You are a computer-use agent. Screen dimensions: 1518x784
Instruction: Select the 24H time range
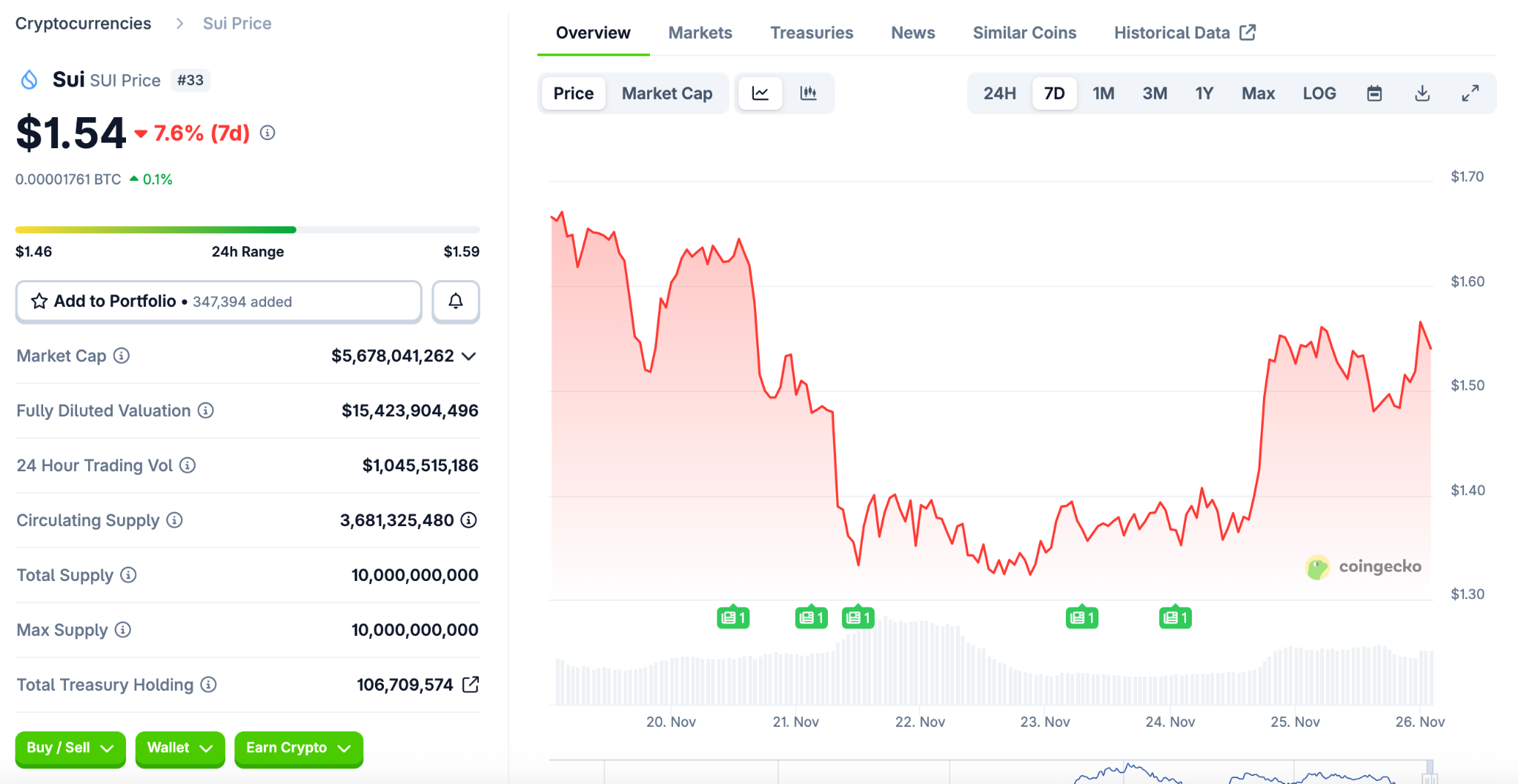999,93
